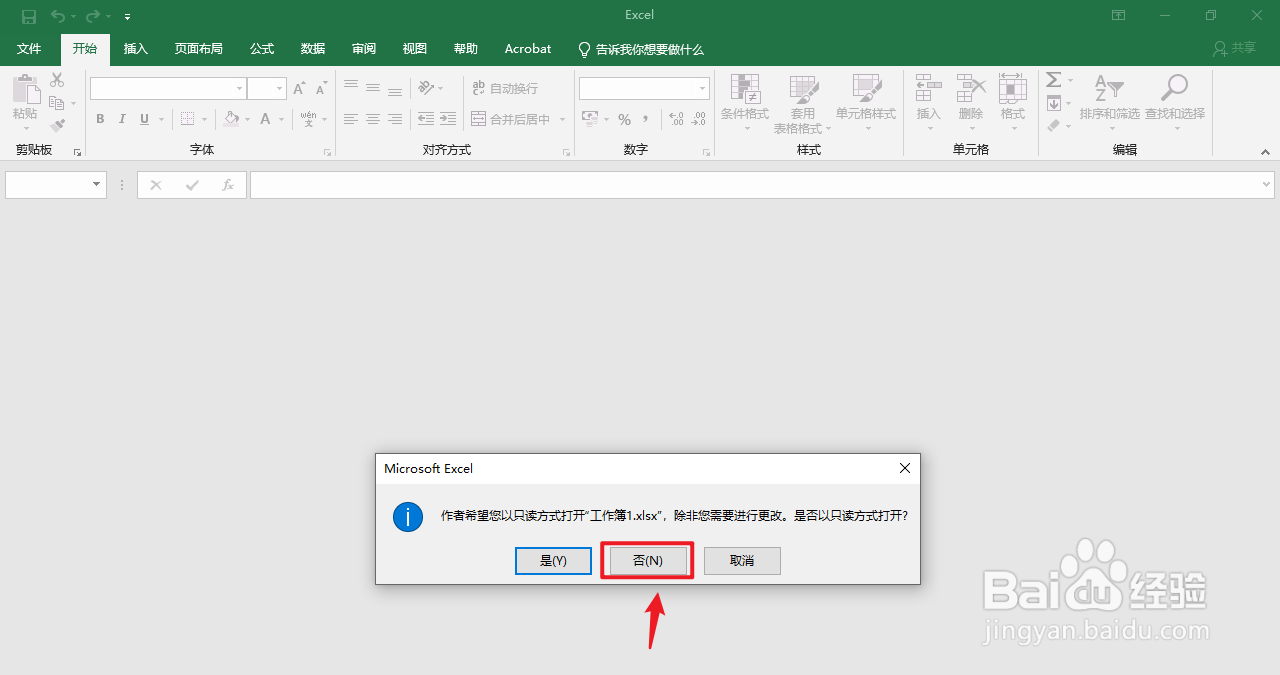
Task: Open the 文件 File menu
Action: 29,49
